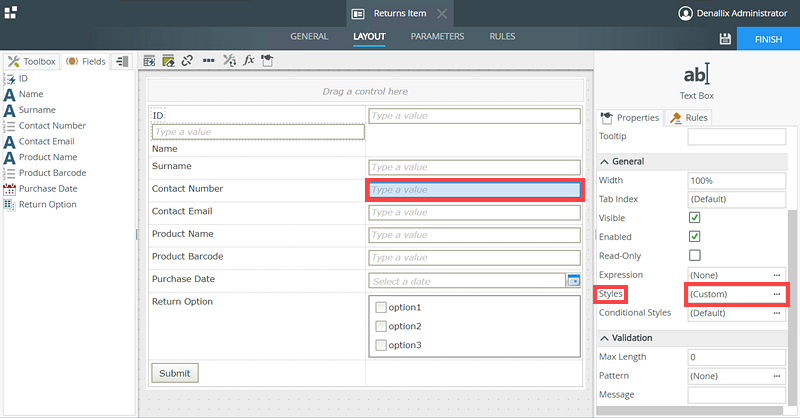Open the Rules tab in properties panel
Viewport: 800px width, 418px height.
pyautogui.click(x=689, y=118)
